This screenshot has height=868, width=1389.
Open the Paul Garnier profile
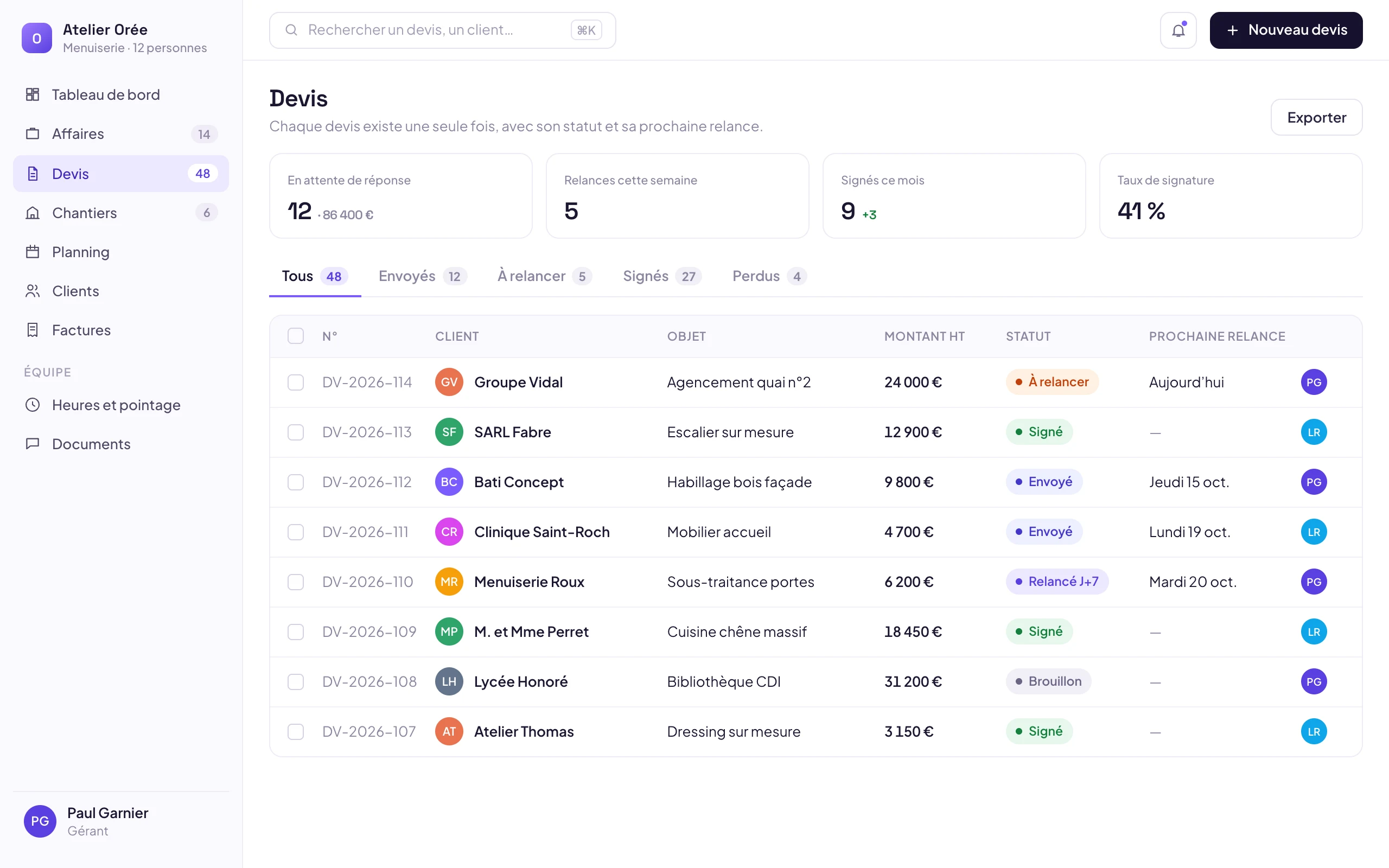(120, 821)
